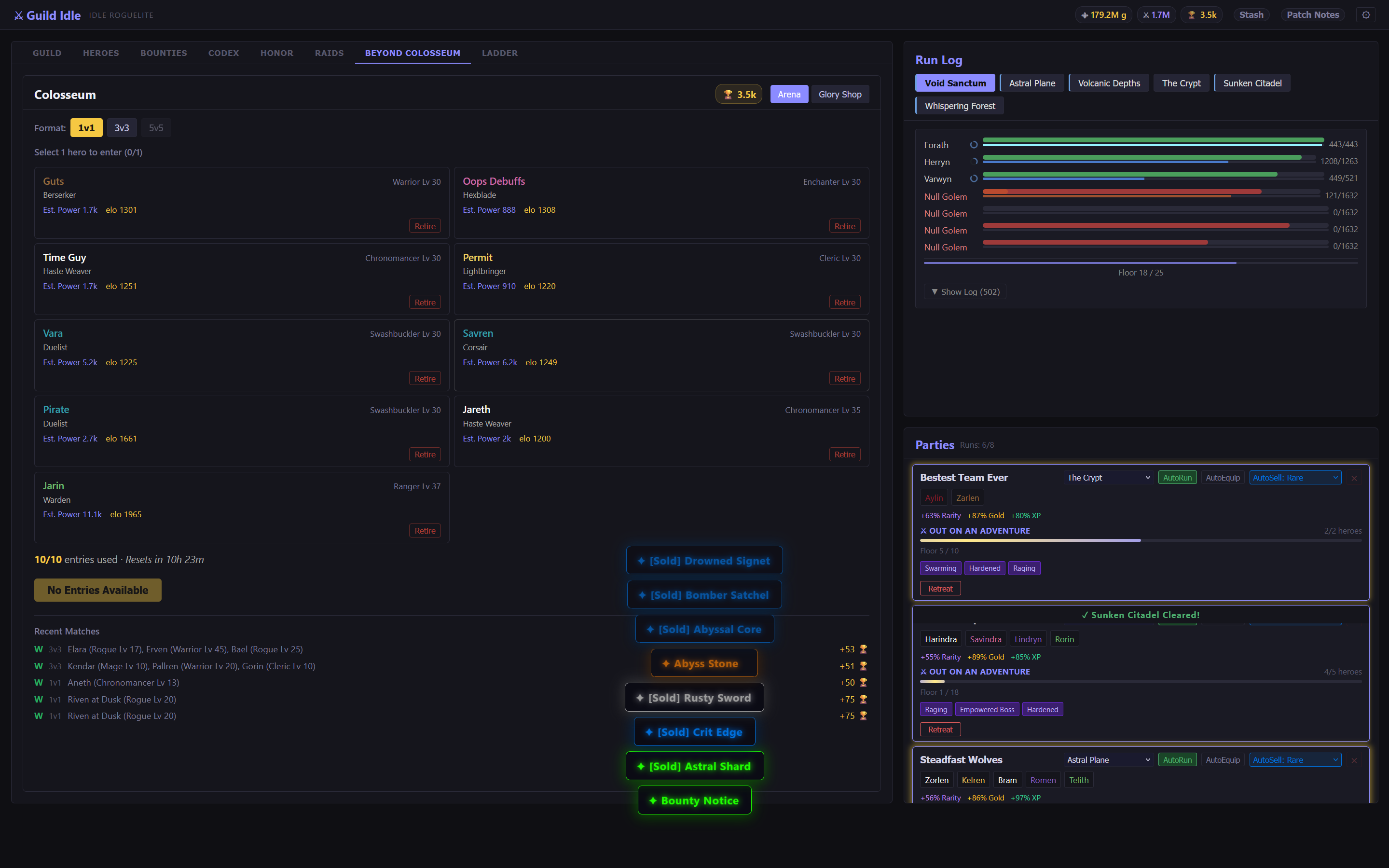Screen dimensions: 1389x868
Task: Retreat the Bestest Team Ever party
Action: (940, 589)
